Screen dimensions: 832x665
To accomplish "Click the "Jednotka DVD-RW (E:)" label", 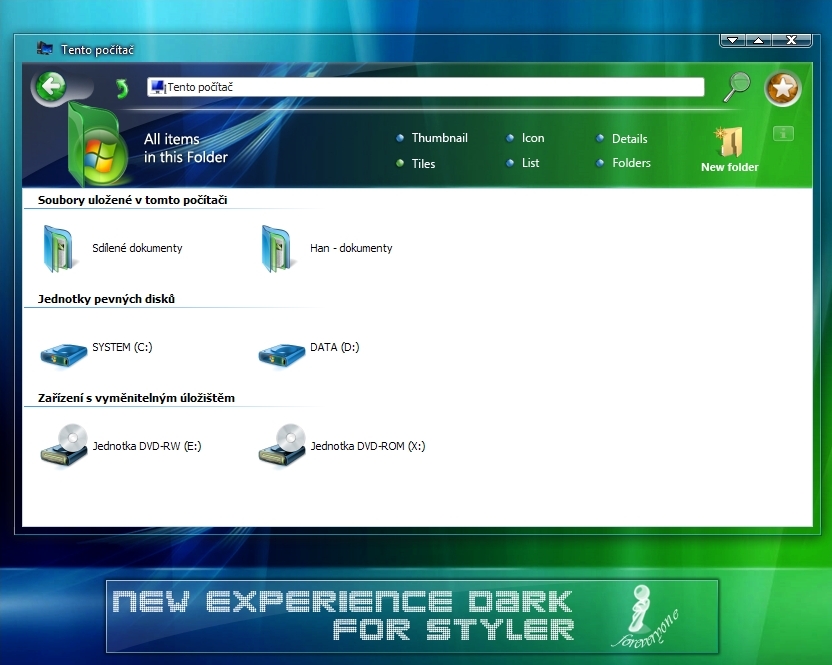I will click(x=147, y=446).
